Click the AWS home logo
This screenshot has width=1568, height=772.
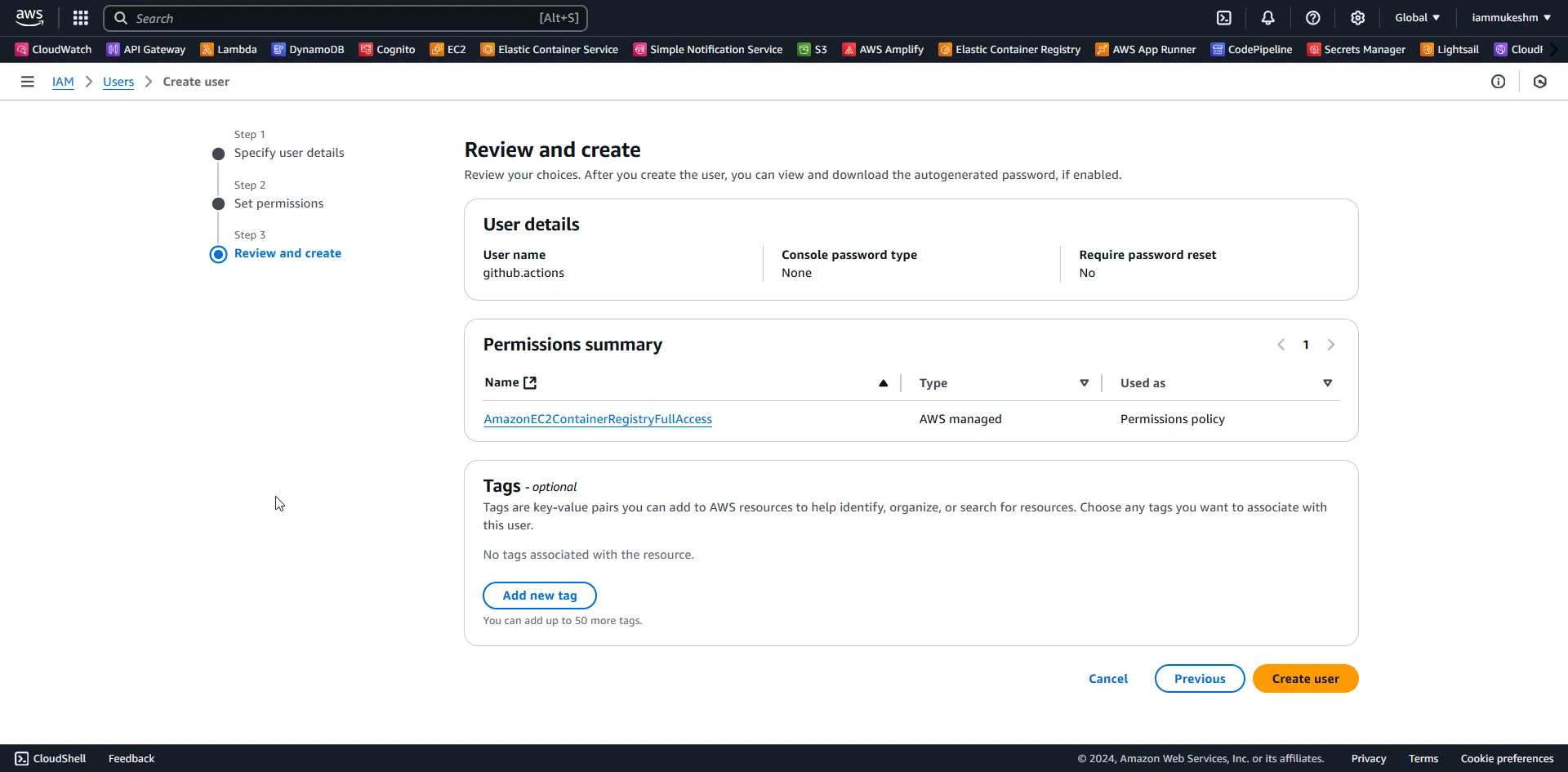[29, 17]
